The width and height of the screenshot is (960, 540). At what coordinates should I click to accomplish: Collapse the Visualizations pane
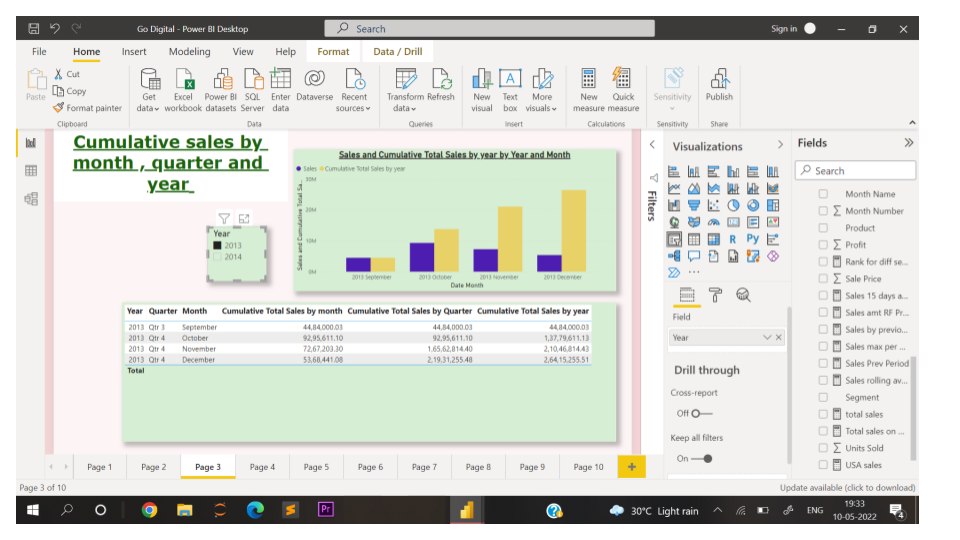[780, 145]
